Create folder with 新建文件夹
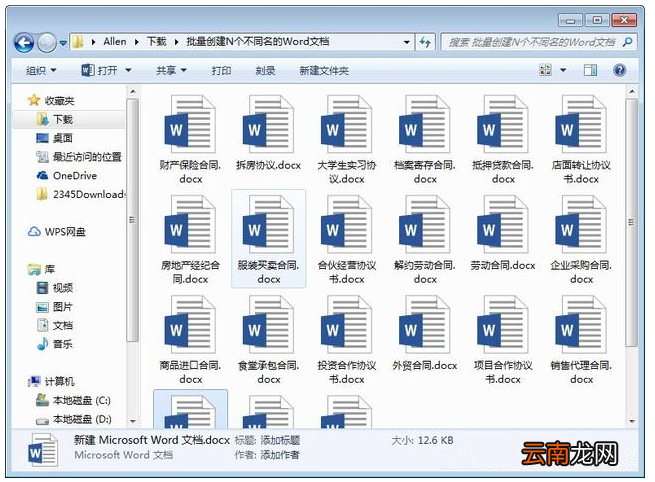This screenshot has width=655, height=482. pos(324,71)
